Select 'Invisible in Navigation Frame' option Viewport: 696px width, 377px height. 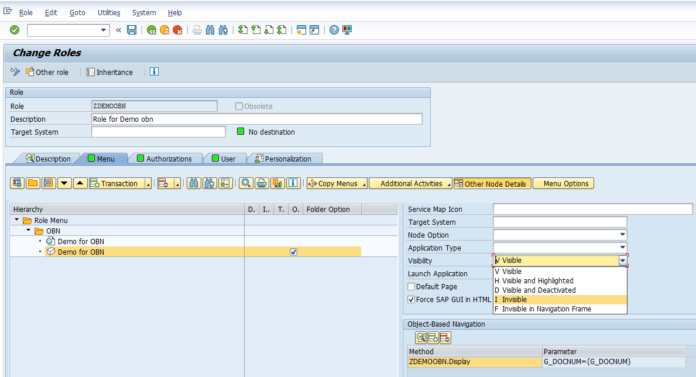coord(560,309)
